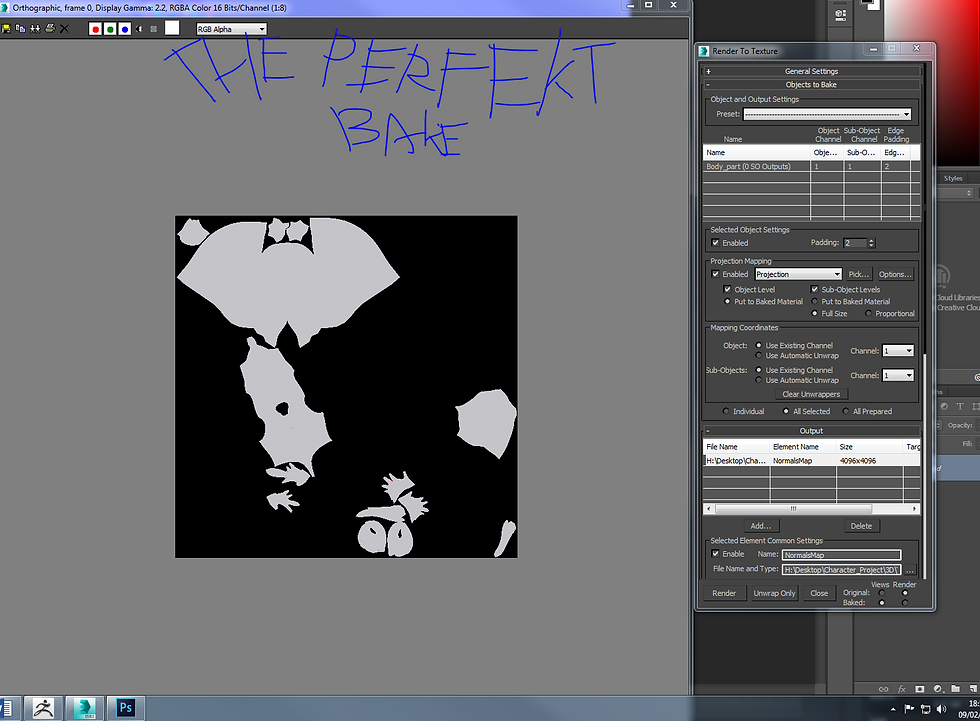Select the Full Size radio button
980x721 pixels.
tap(814, 314)
